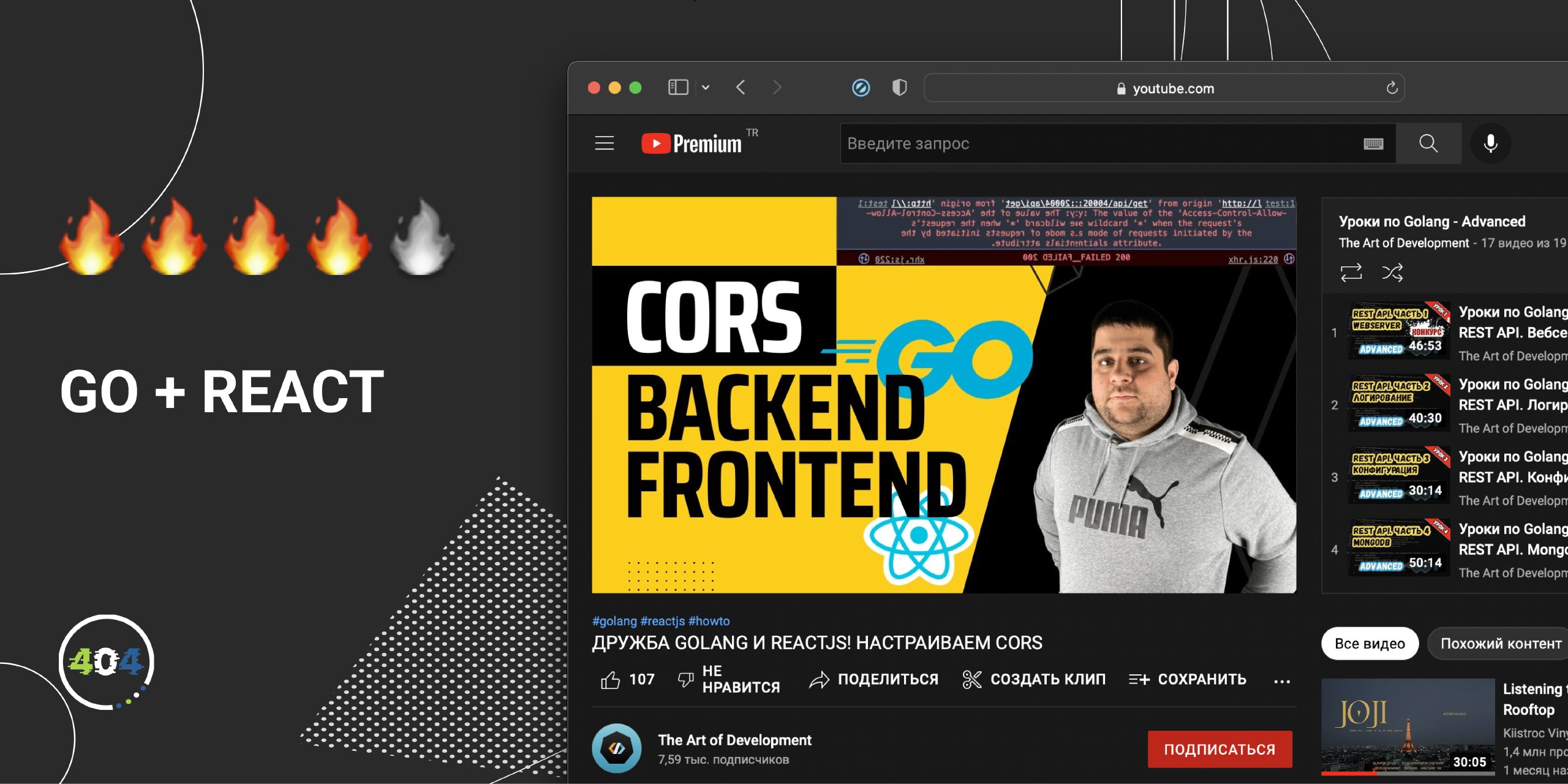Play playlist video 1 thumbnail 46:53
This screenshot has width=1568, height=784.
tap(1399, 330)
